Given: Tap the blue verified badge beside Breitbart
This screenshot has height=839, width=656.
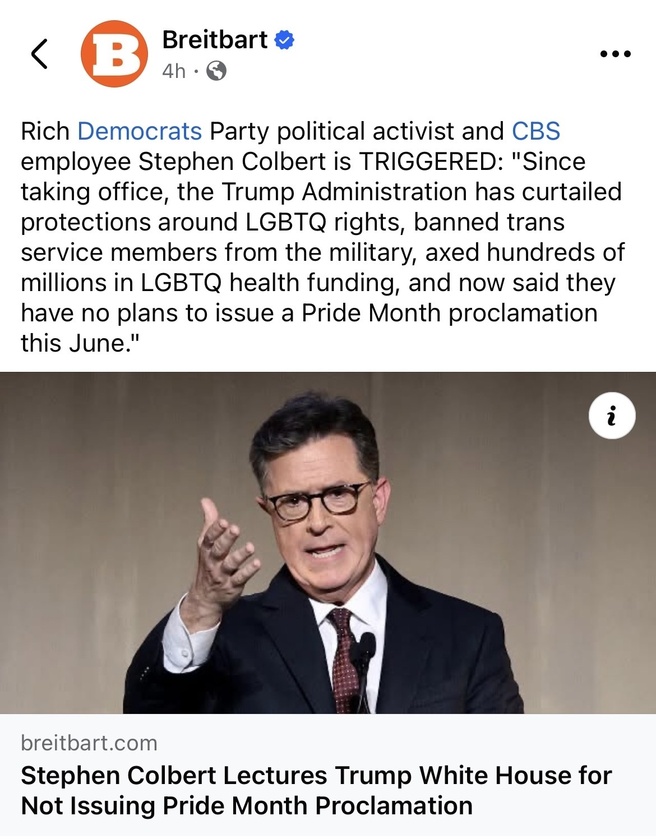Looking at the screenshot, I should (x=284, y=40).
